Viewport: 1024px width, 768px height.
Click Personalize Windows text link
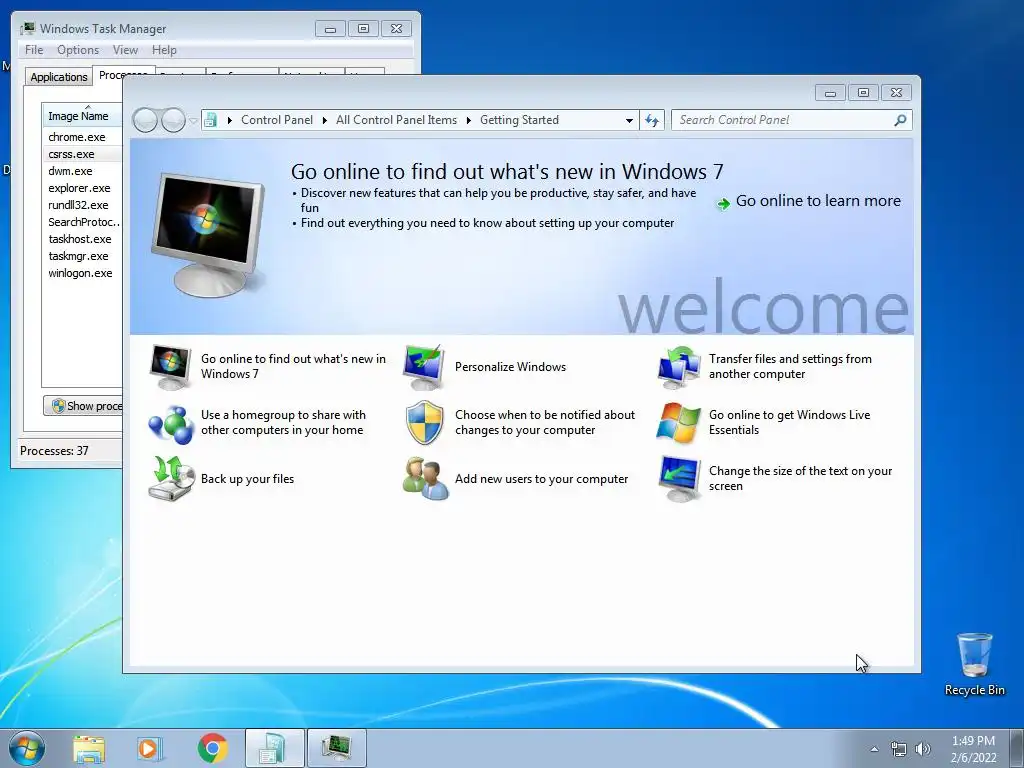tap(510, 367)
